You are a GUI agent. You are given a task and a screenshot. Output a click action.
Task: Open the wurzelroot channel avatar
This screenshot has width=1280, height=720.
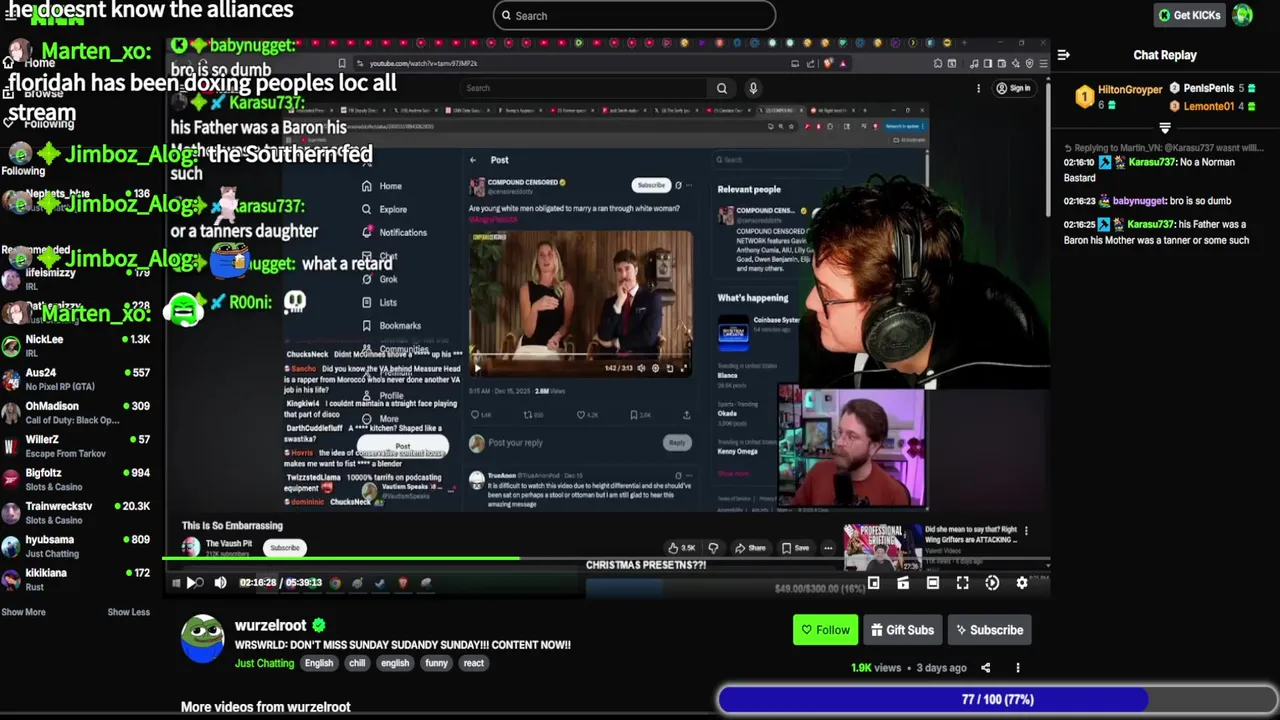coord(202,638)
